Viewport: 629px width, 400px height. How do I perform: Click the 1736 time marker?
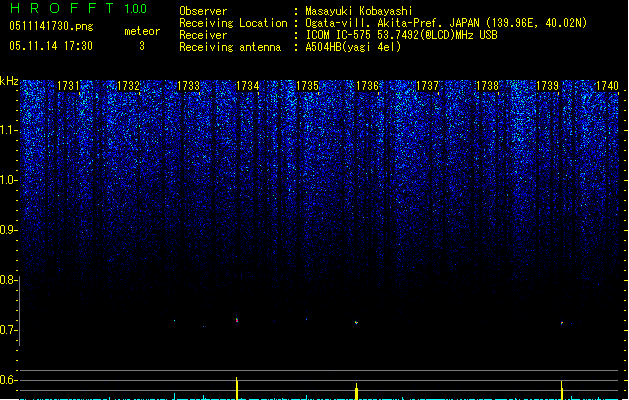point(367,86)
